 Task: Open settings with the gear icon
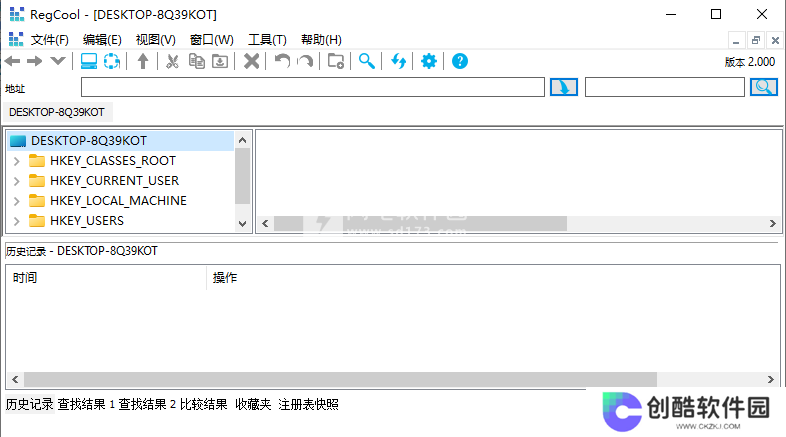tap(429, 61)
